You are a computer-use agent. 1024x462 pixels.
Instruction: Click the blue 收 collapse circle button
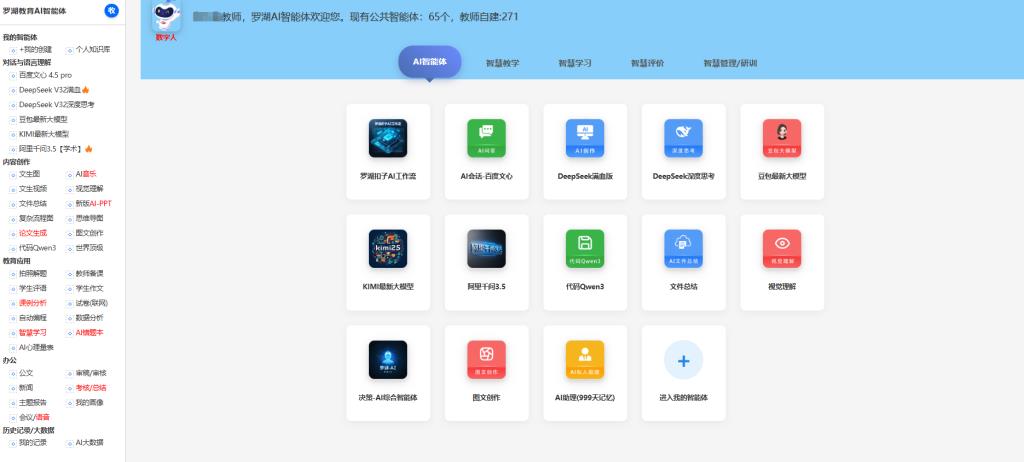pyautogui.click(x=112, y=10)
